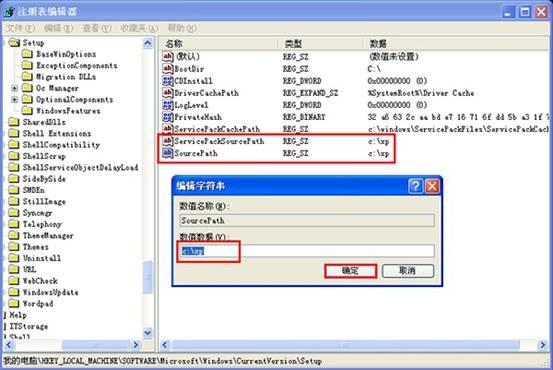The width and height of the screenshot is (553, 370).
Task: Select the WebCheck tree item
Action: pyautogui.click(x=40, y=281)
